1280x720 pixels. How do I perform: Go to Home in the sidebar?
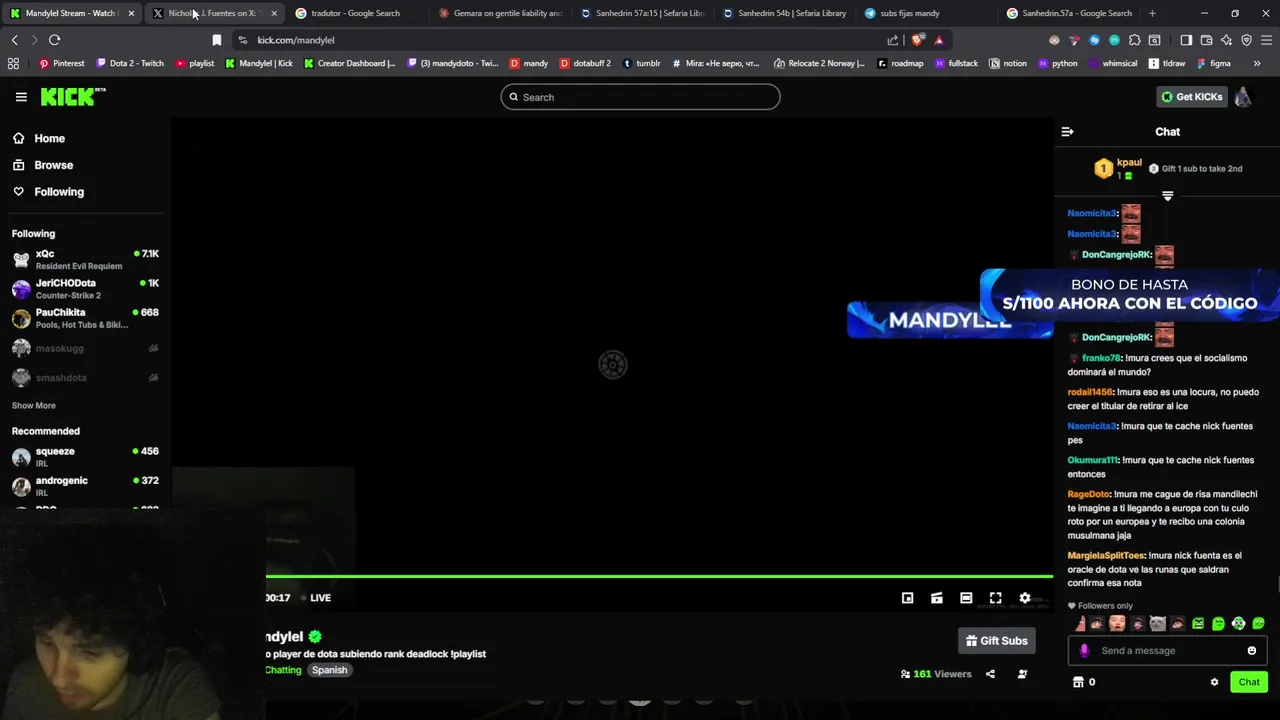click(x=39, y=138)
